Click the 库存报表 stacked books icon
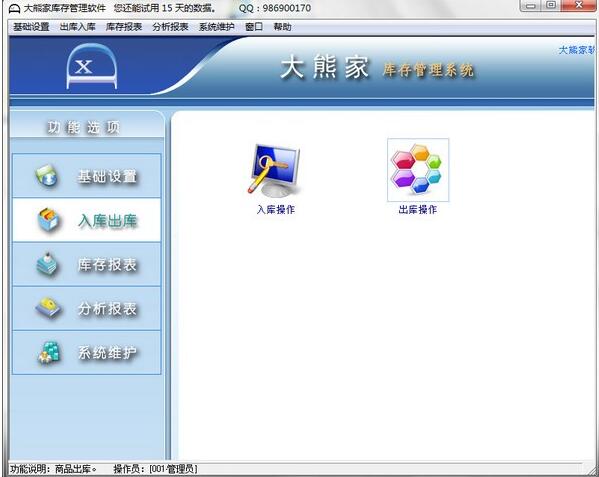The image size is (599, 477). [x=47, y=264]
